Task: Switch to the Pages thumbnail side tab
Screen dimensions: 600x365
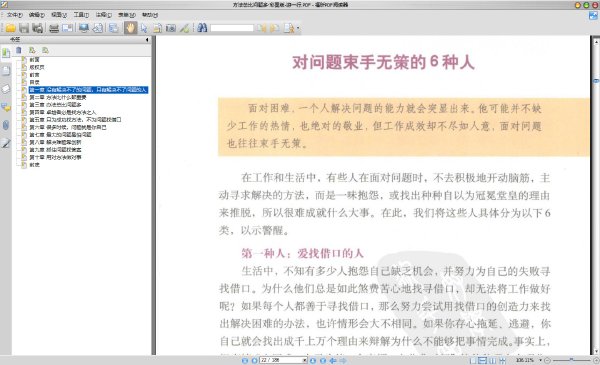Action: (6, 71)
